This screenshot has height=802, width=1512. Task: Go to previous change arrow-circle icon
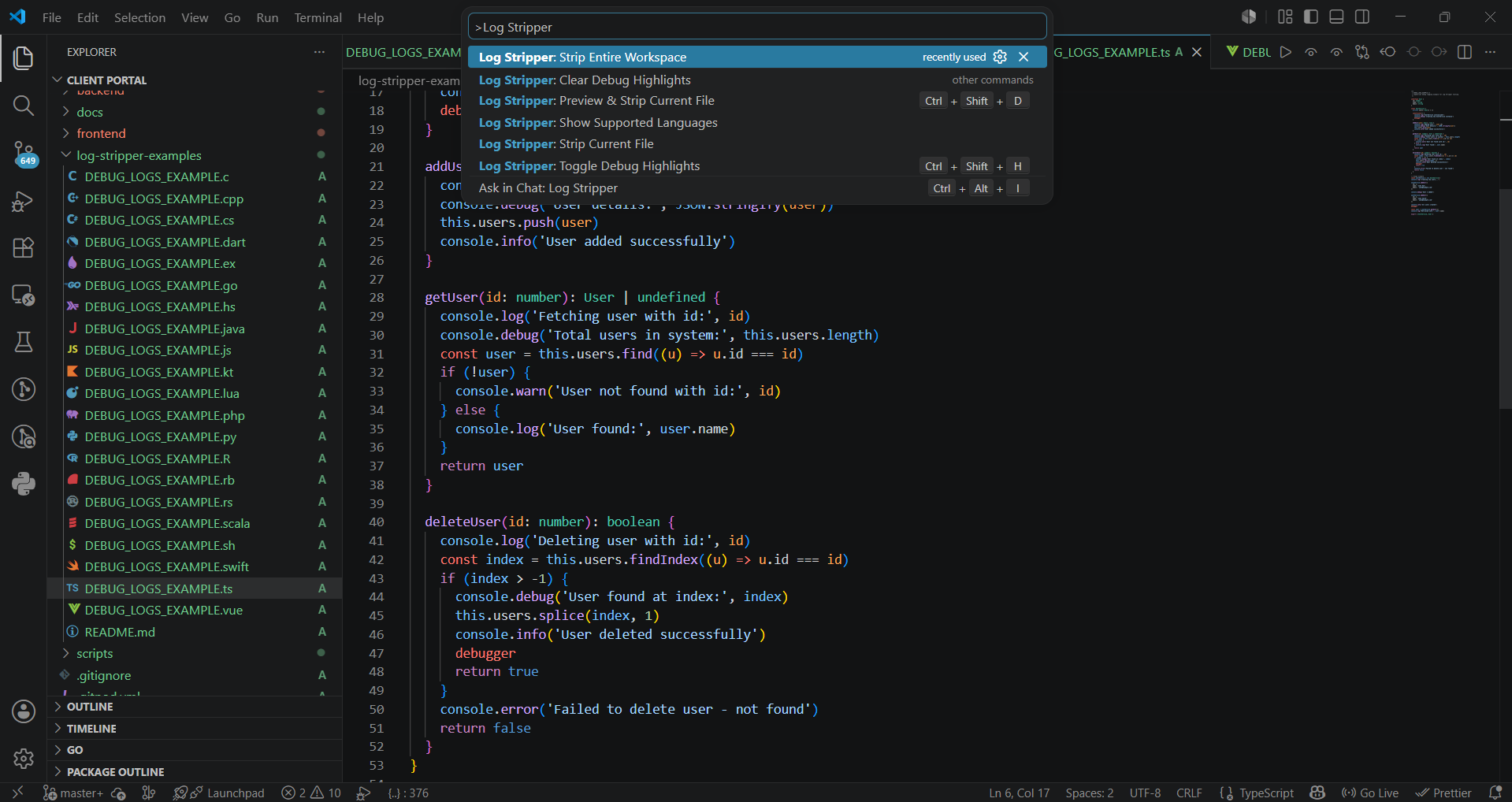pyautogui.click(x=1388, y=52)
